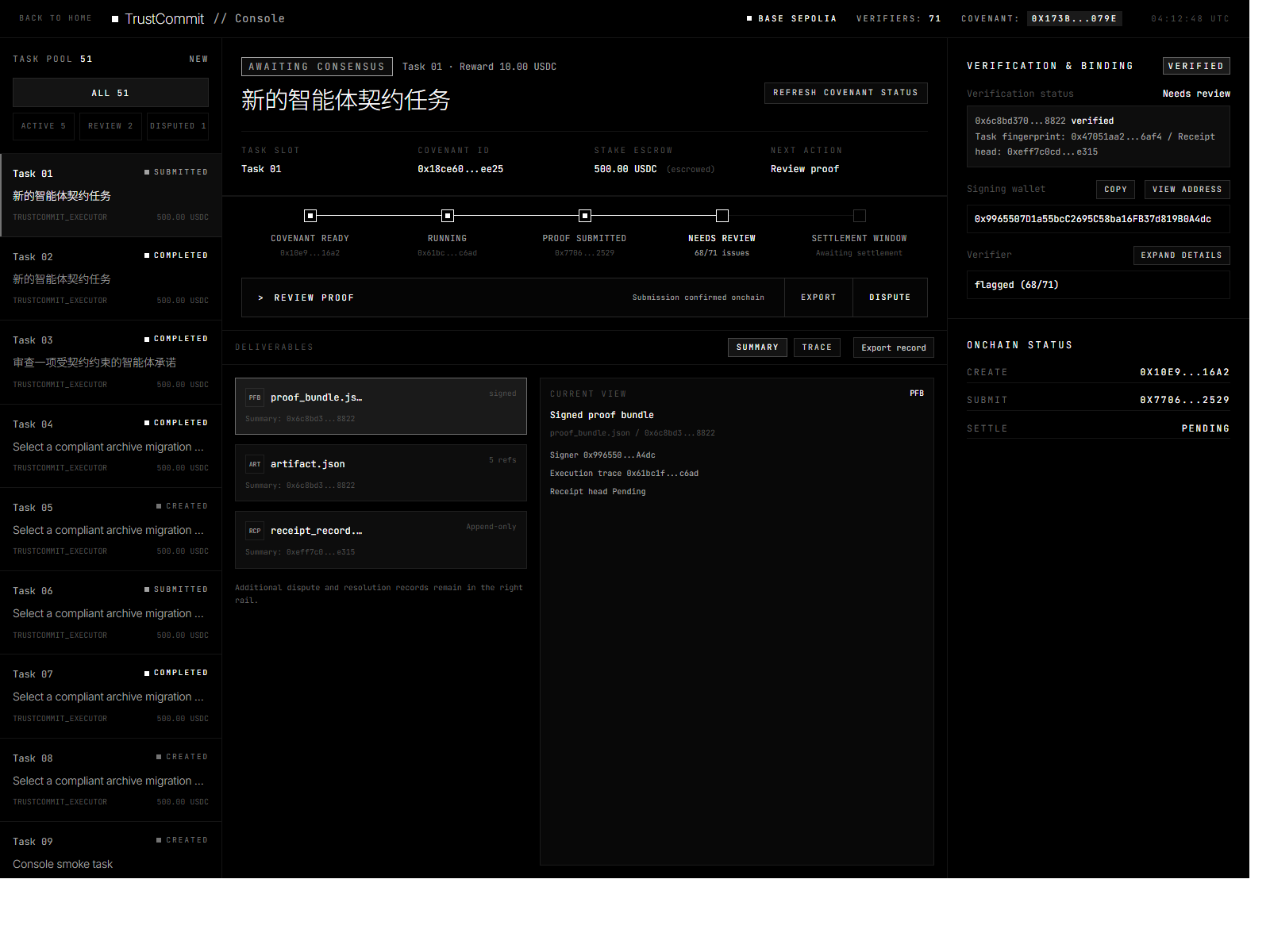Click Create hash 0X10E9...16A2
Image resolution: width=1270 pixels, height=952 pixels.
pyautogui.click(x=1184, y=372)
